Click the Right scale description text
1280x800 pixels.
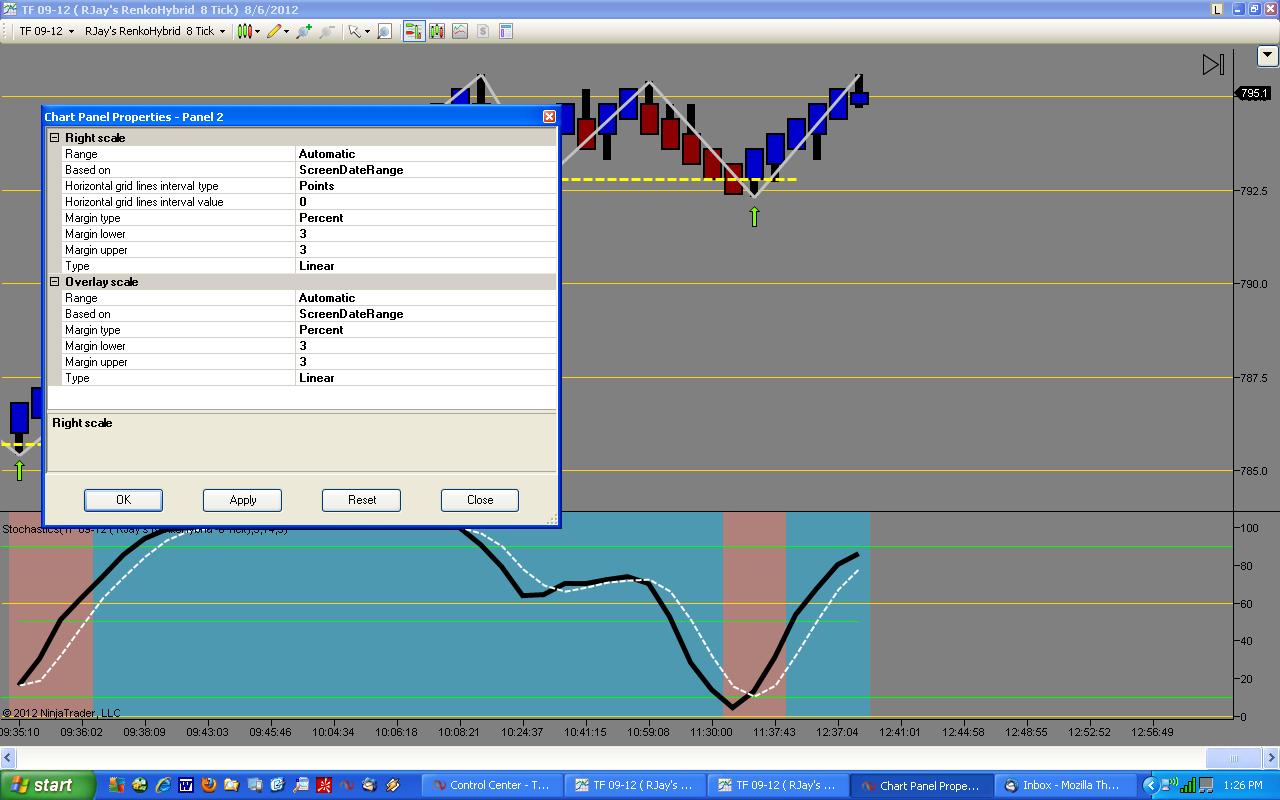pos(82,423)
